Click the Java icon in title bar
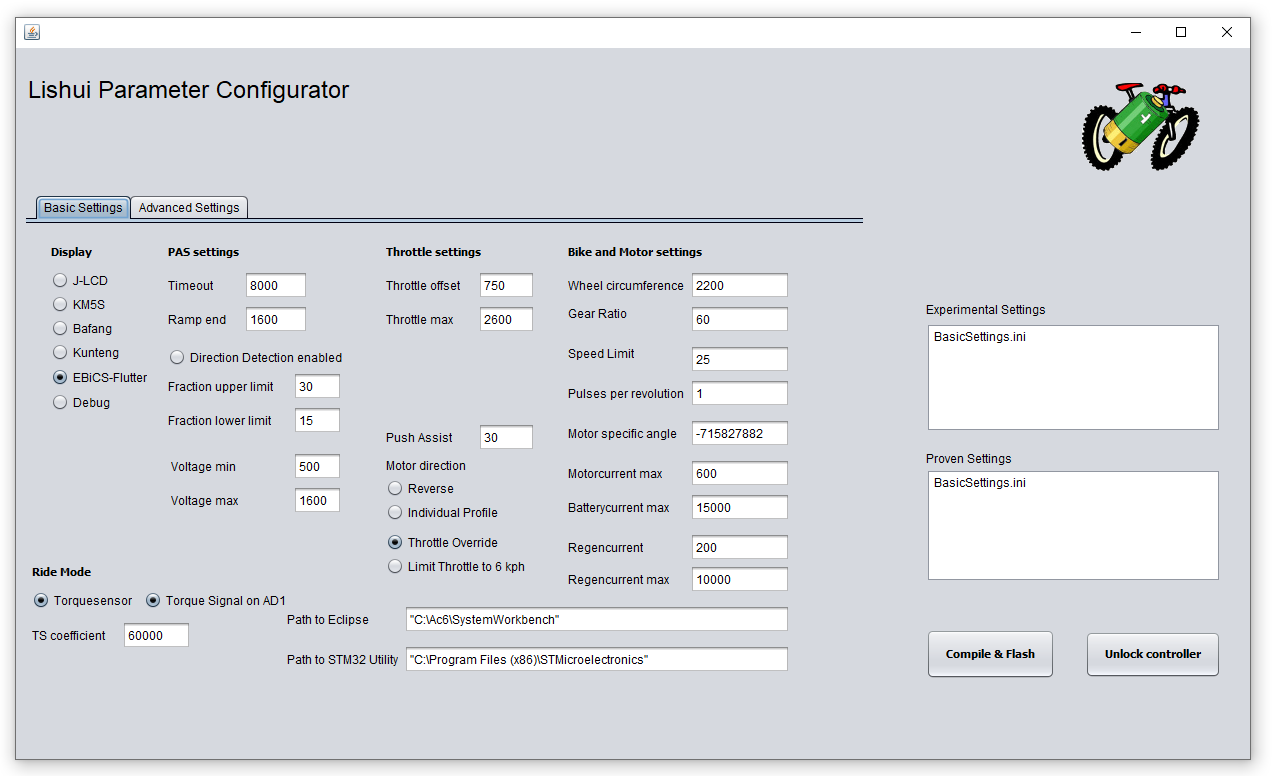 click(x=32, y=32)
